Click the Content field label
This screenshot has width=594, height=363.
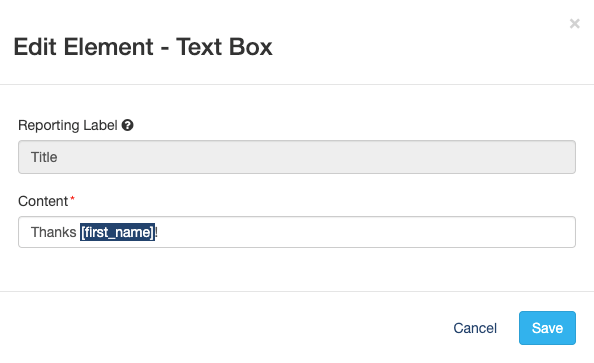tap(43, 201)
